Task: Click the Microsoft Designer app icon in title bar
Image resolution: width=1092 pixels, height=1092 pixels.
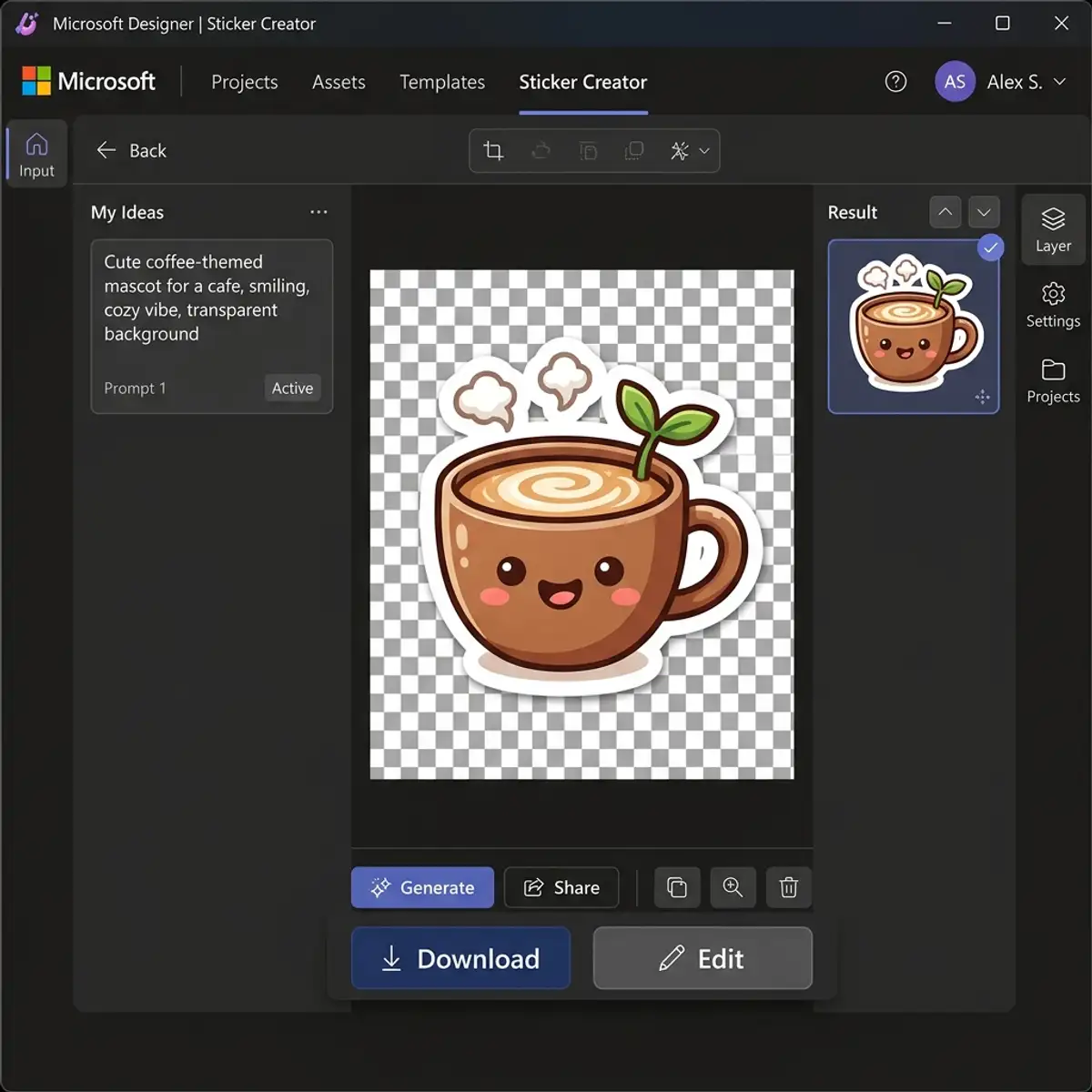Action: [x=27, y=24]
